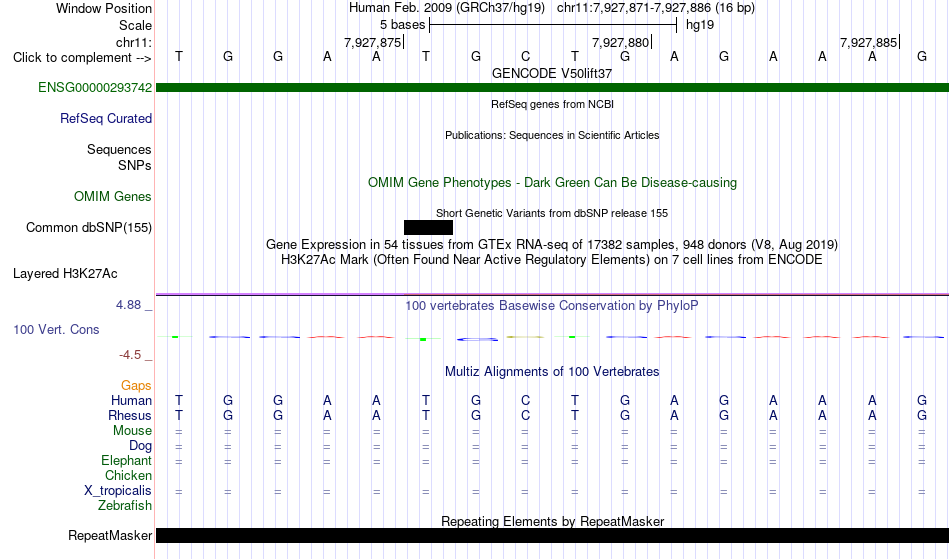Click the Sequences track label

click(119, 150)
